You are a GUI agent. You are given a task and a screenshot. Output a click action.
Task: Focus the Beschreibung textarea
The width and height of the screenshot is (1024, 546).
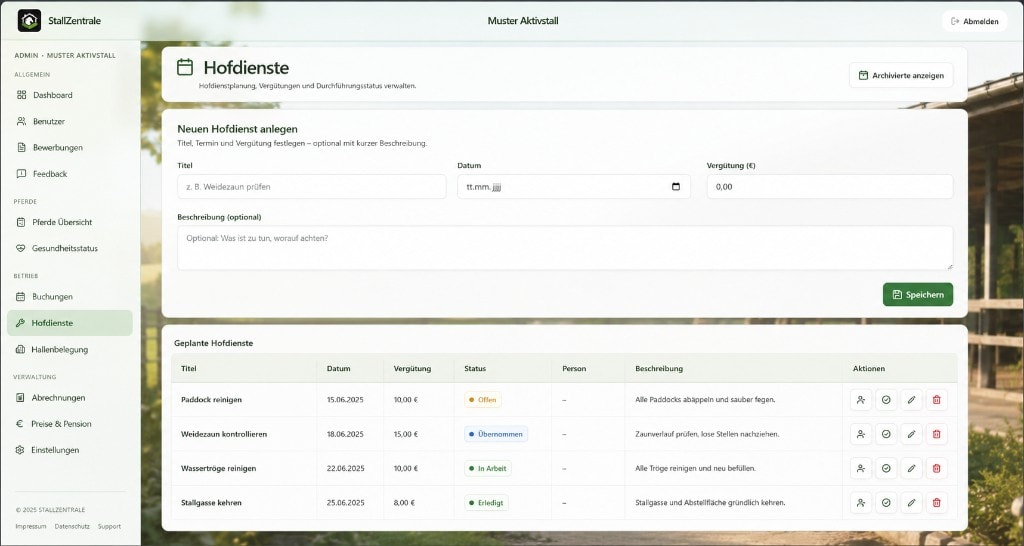[x=565, y=248]
